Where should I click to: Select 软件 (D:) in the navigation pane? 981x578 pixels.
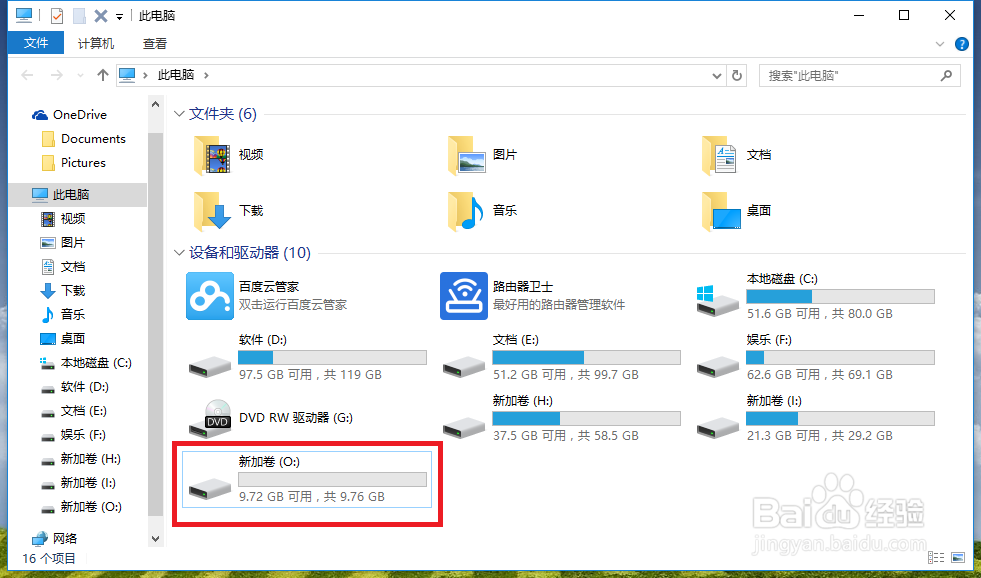74,387
